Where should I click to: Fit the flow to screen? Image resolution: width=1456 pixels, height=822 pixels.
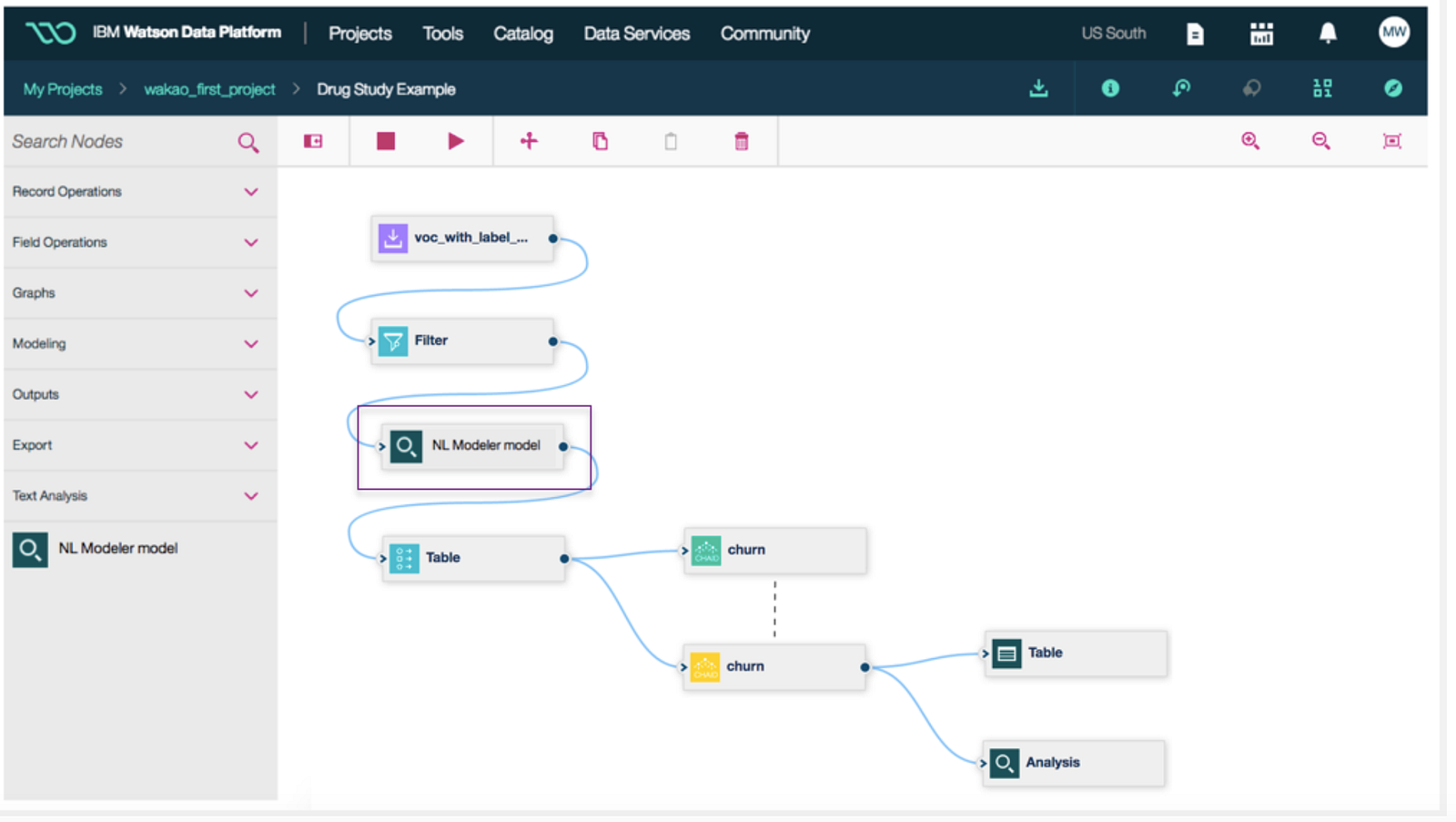click(1392, 141)
